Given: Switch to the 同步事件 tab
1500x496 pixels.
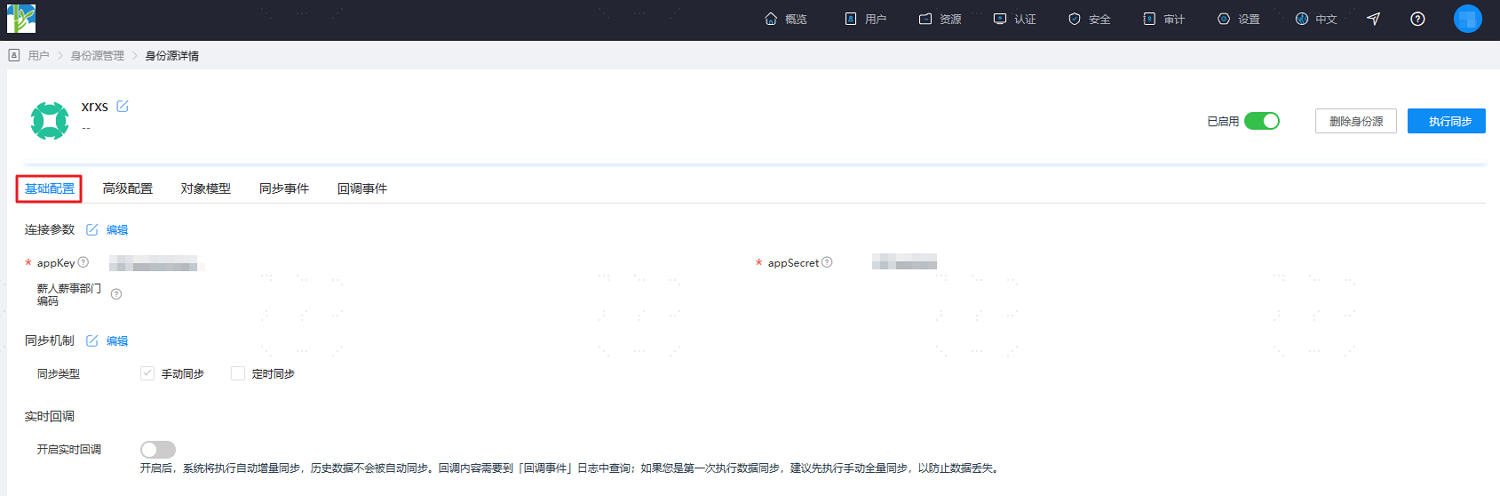Looking at the screenshot, I should tap(284, 188).
